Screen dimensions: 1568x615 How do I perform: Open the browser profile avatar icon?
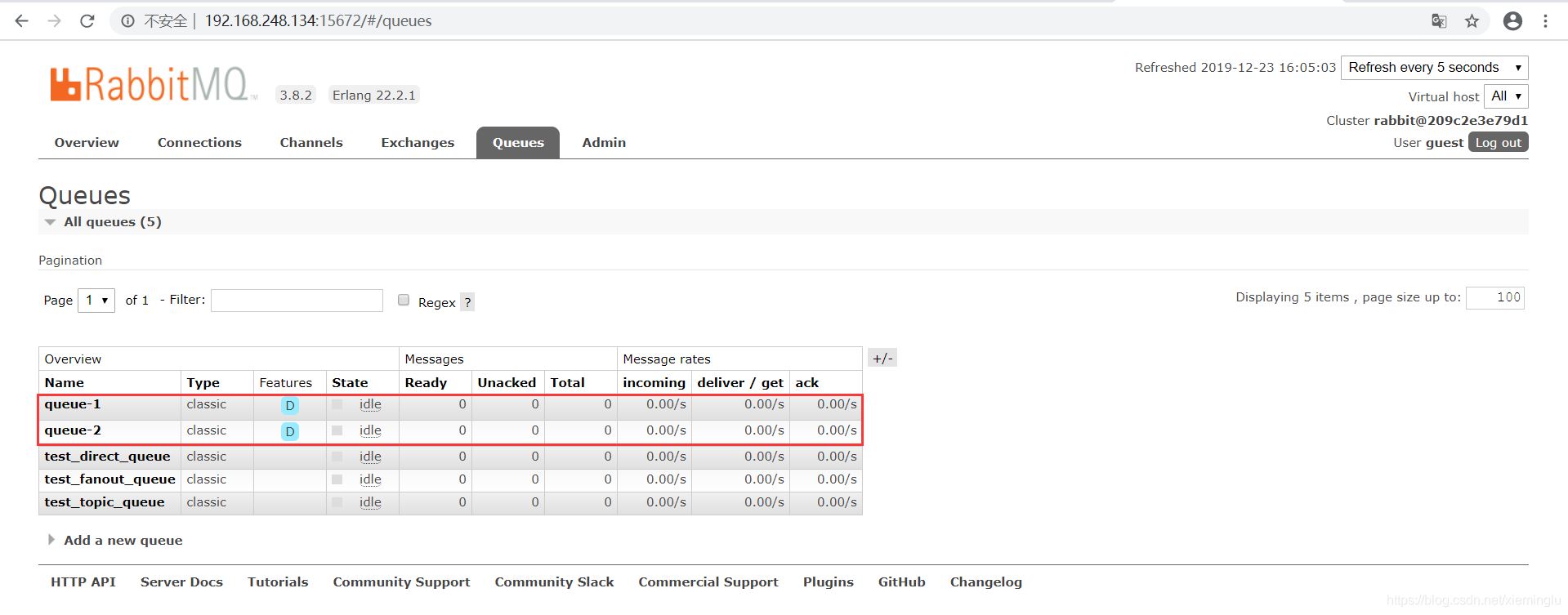tap(1512, 21)
